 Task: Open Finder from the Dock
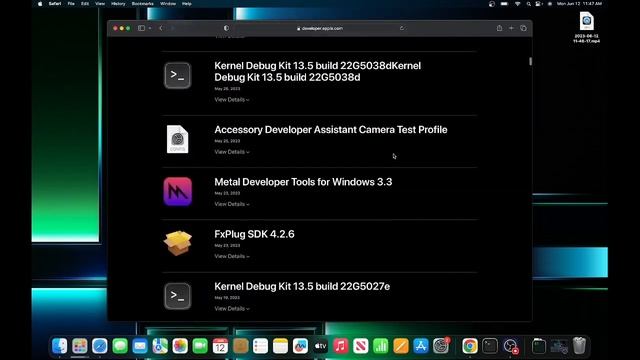pos(60,346)
